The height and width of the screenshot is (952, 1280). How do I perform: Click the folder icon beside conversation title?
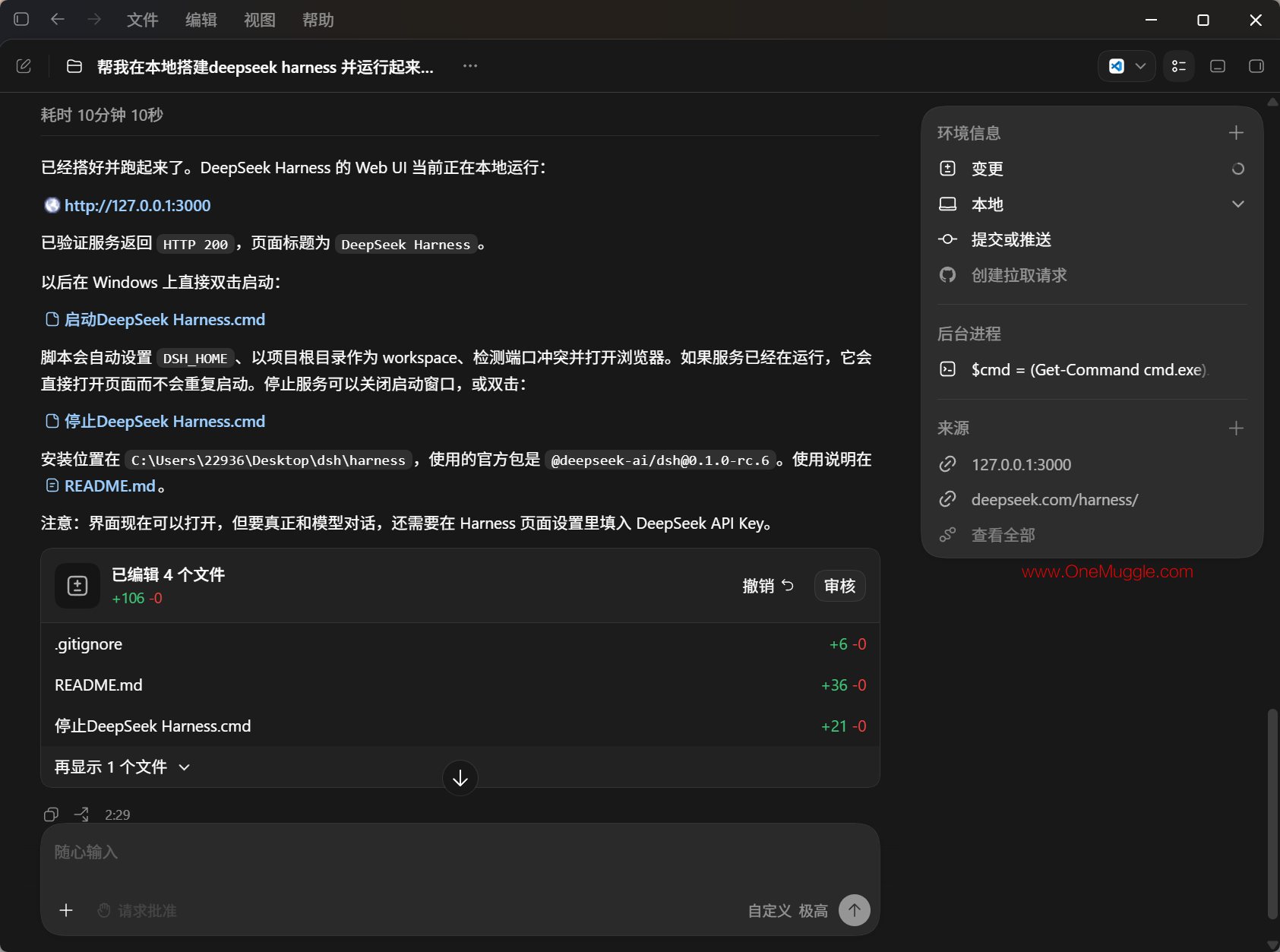[x=74, y=66]
